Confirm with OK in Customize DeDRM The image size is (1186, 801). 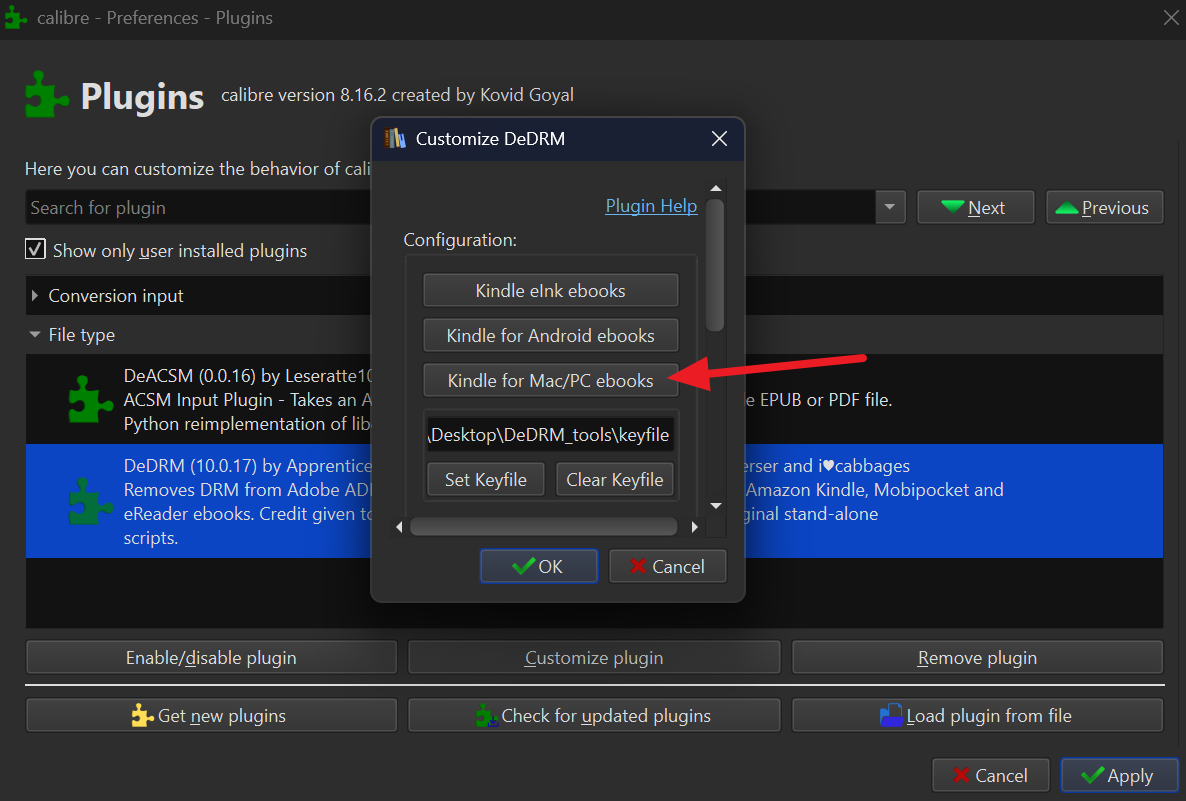click(538, 567)
